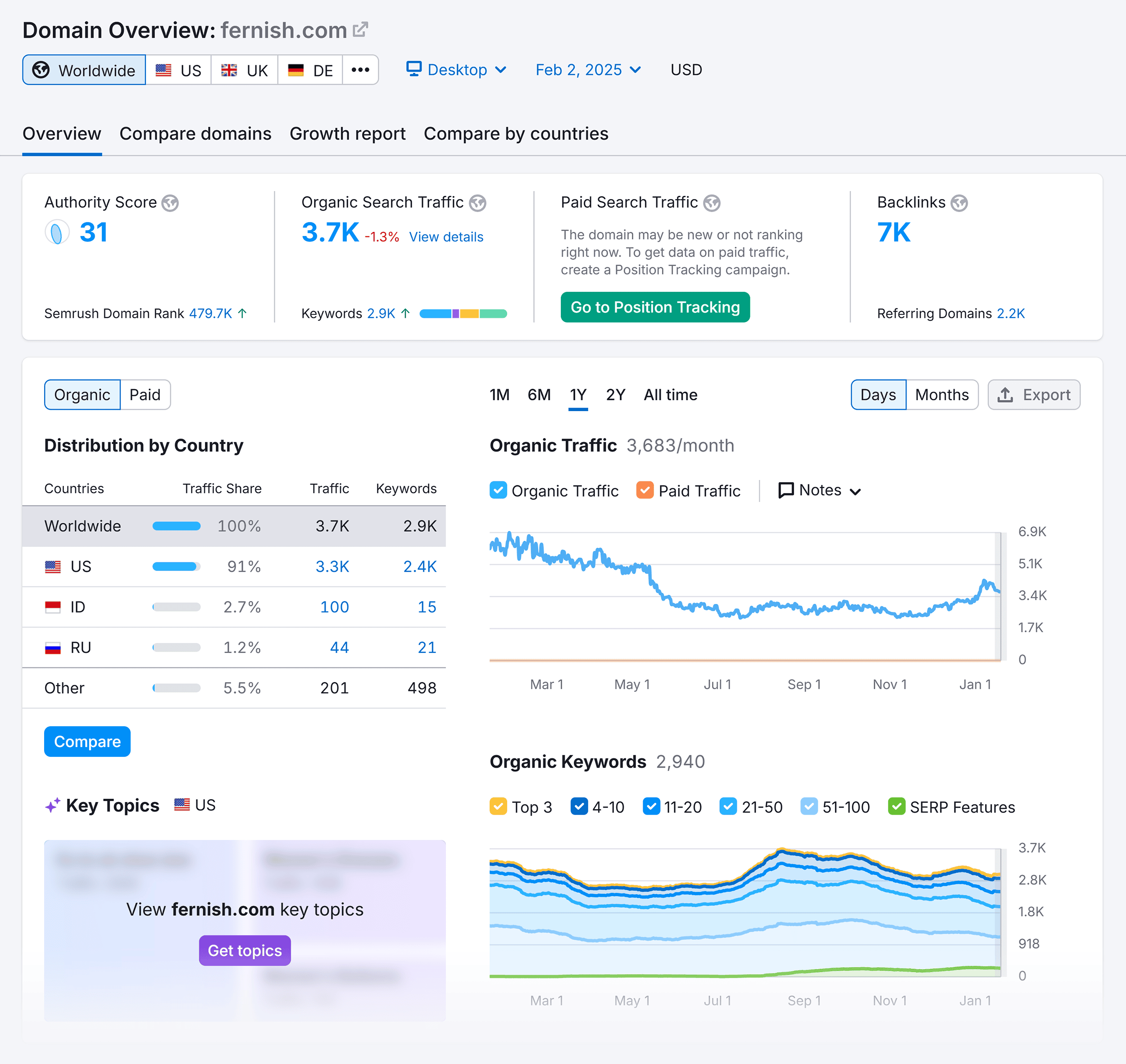Select 2Y time range
Image resolution: width=1126 pixels, height=1064 pixels.
pos(615,395)
